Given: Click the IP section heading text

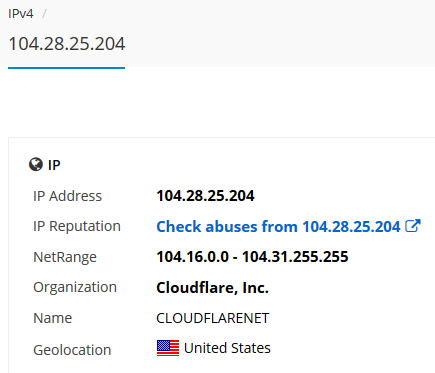Looking at the screenshot, I should point(54,165).
